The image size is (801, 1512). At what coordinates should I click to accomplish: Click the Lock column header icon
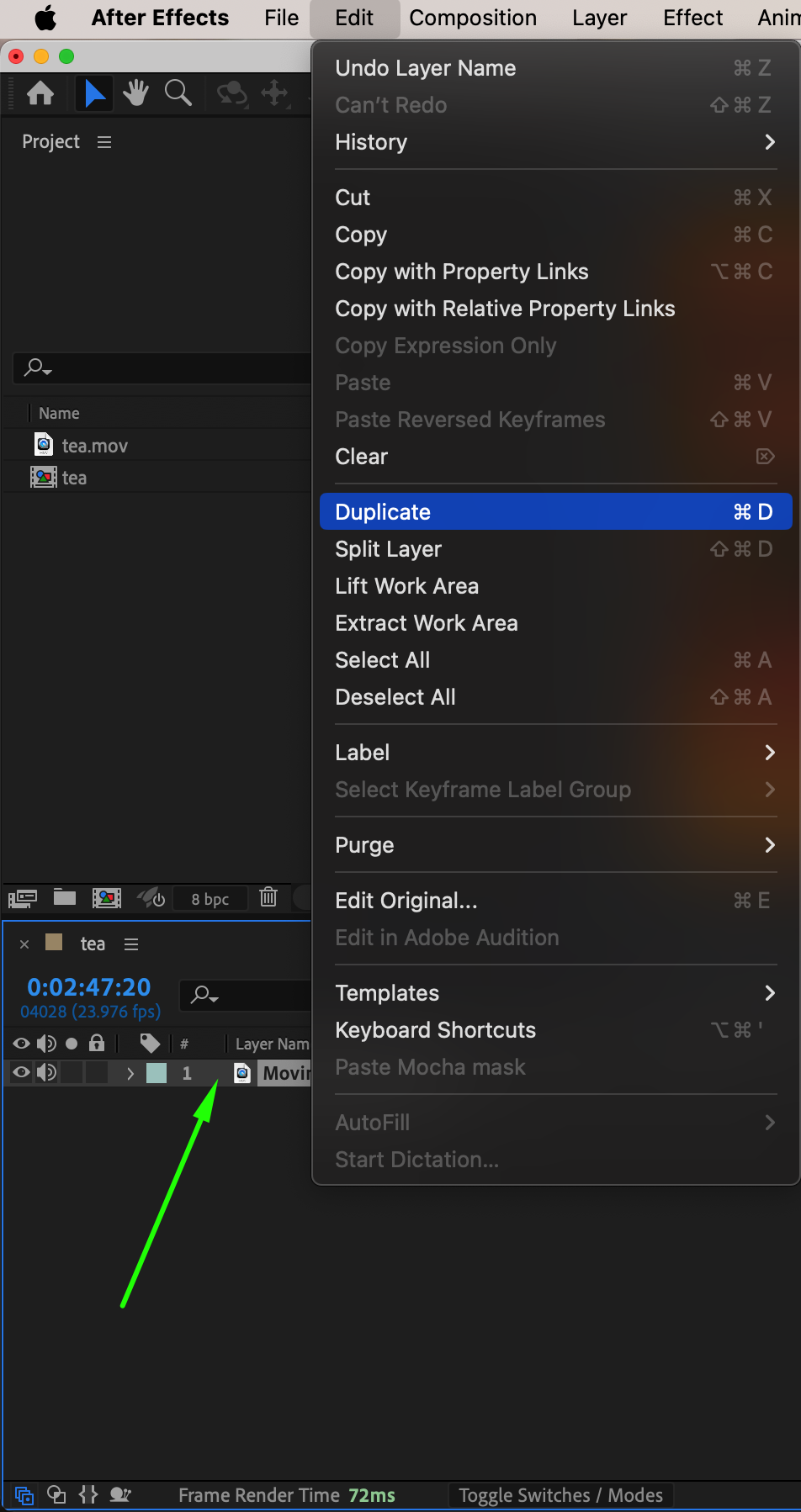pos(97,1044)
